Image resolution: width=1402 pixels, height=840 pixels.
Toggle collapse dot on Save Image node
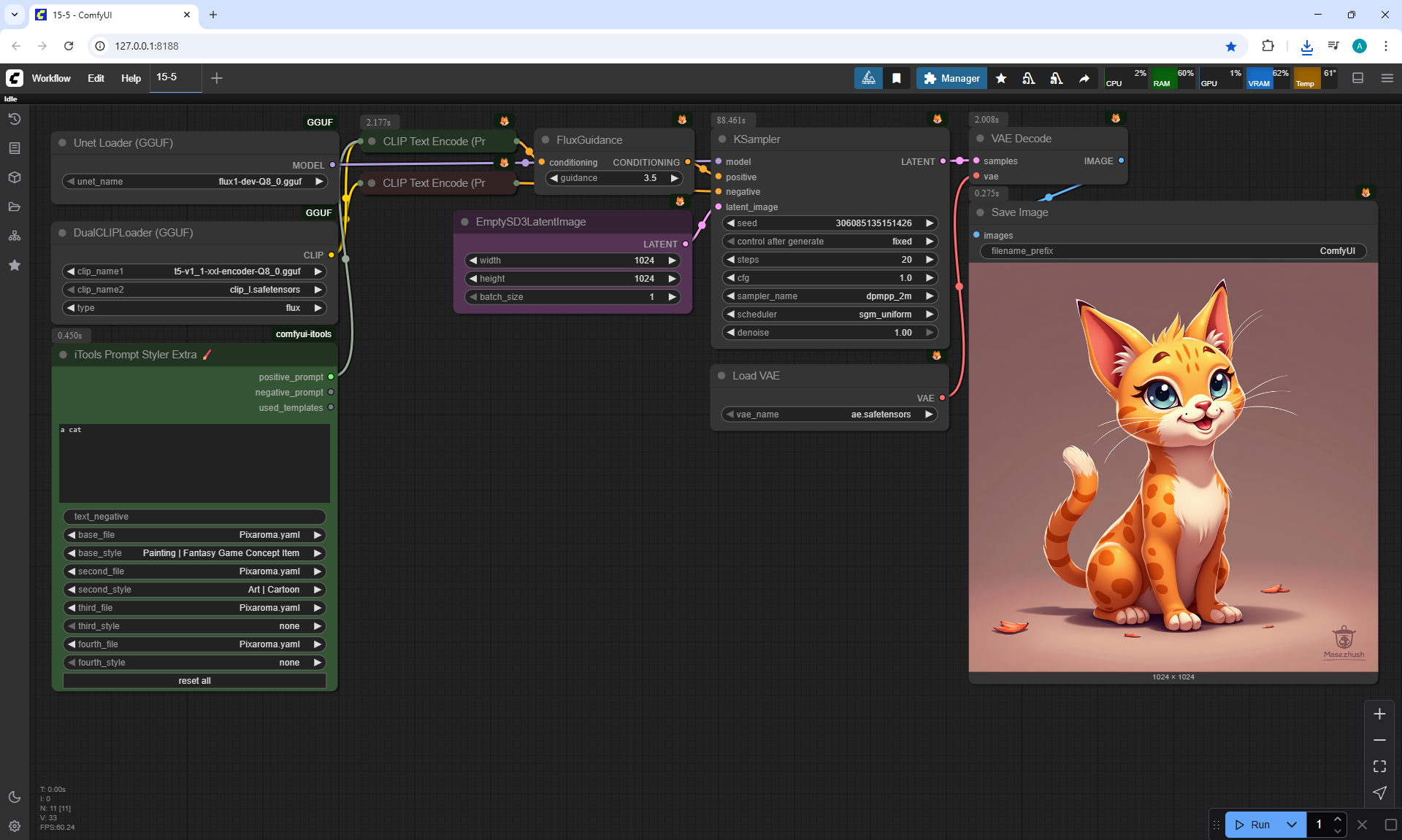980,212
